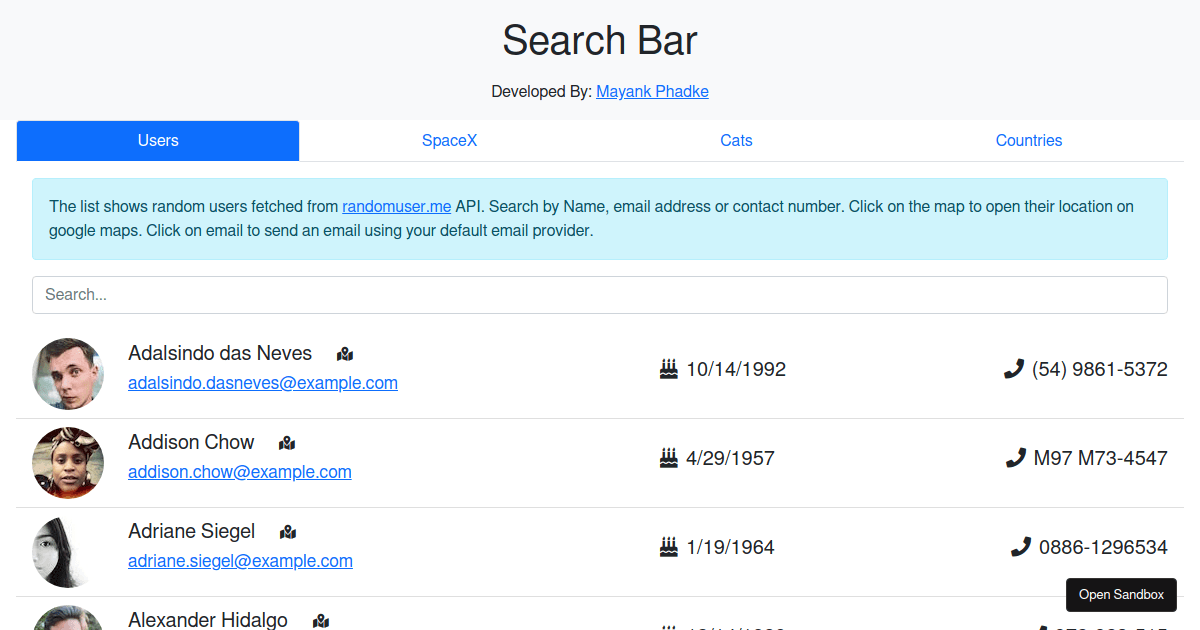Follow the randomuser.me API link
This screenshot has width=1200, height=630.
[x=396, y=207]
